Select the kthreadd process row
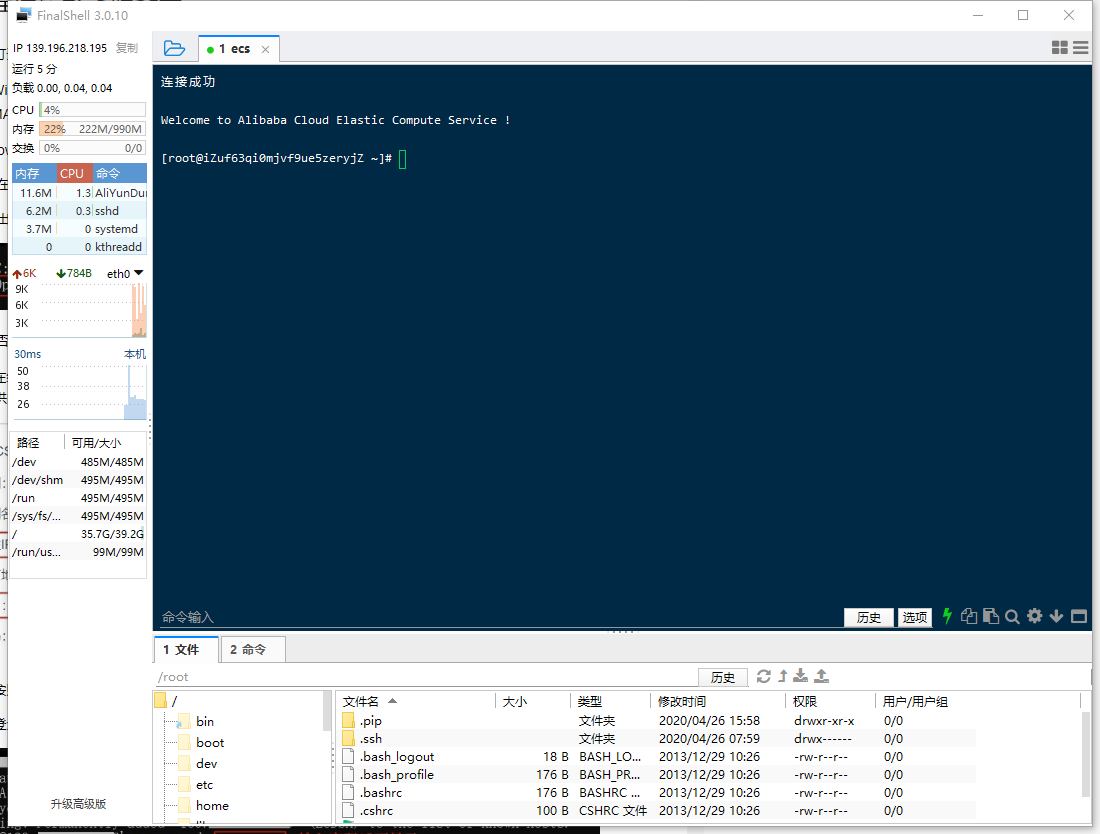This screenshot has height=834, width=1100. 80,247
